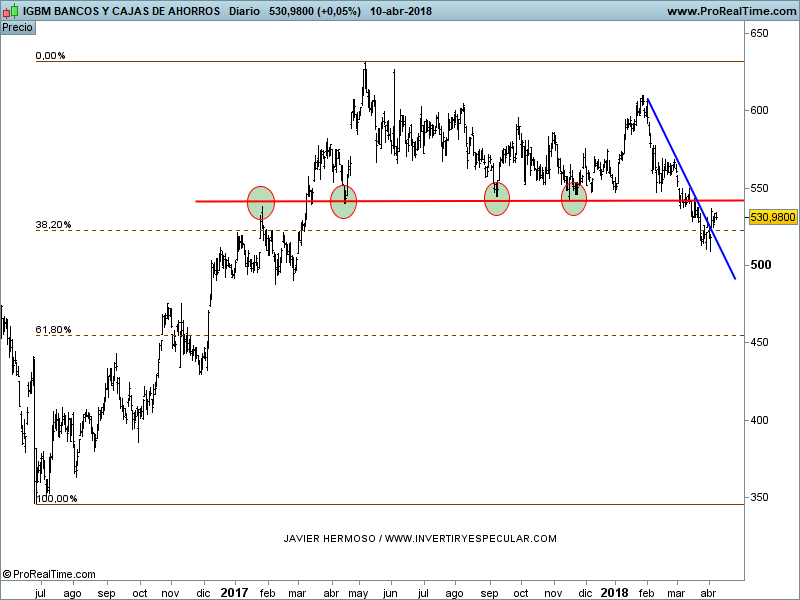Select the 100,00% Fibonacci level label
This screenshot has height=600, width=800.
click(x=56, y=498)
